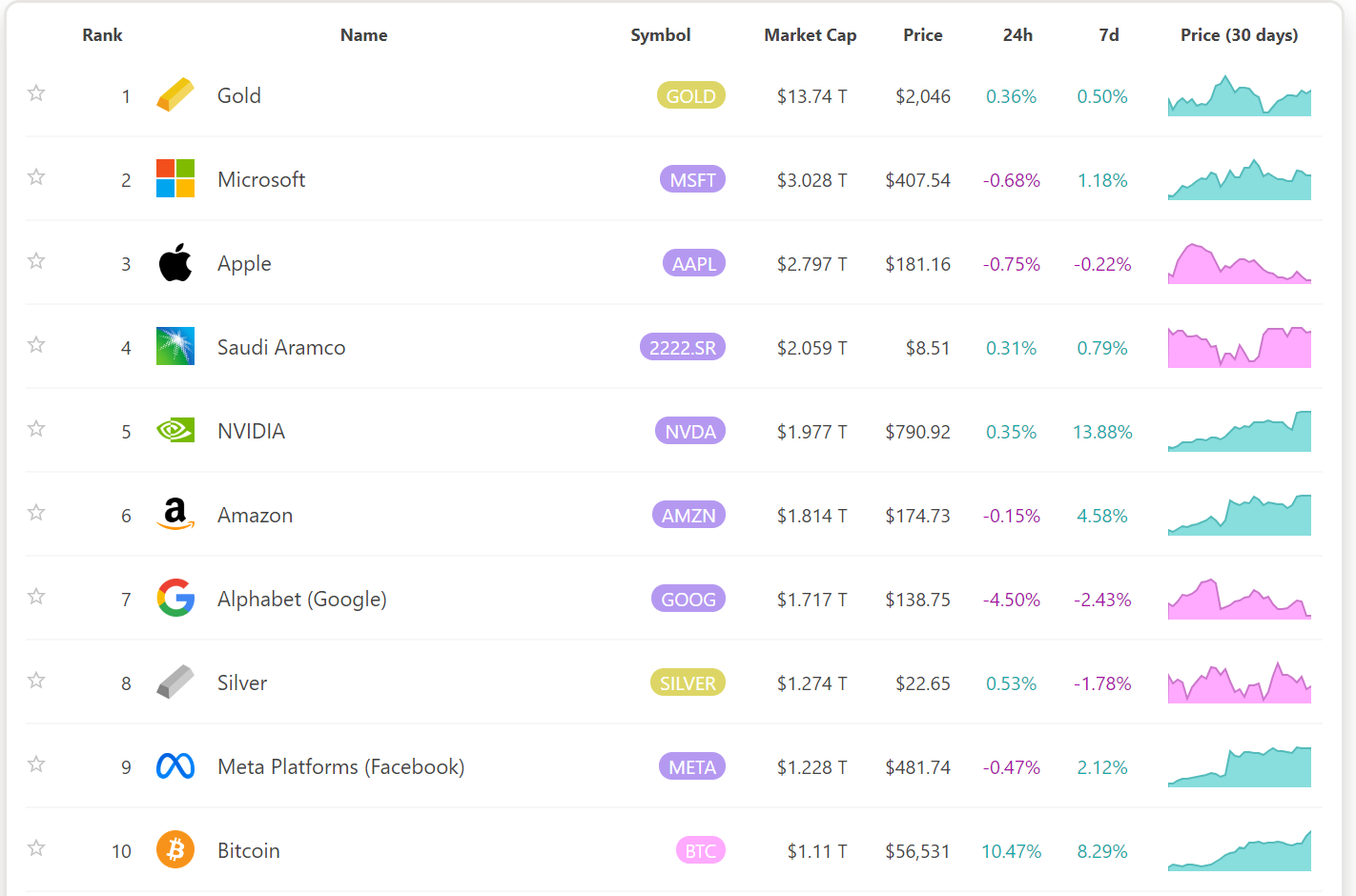Click the GOOG symbol badge

688,599
